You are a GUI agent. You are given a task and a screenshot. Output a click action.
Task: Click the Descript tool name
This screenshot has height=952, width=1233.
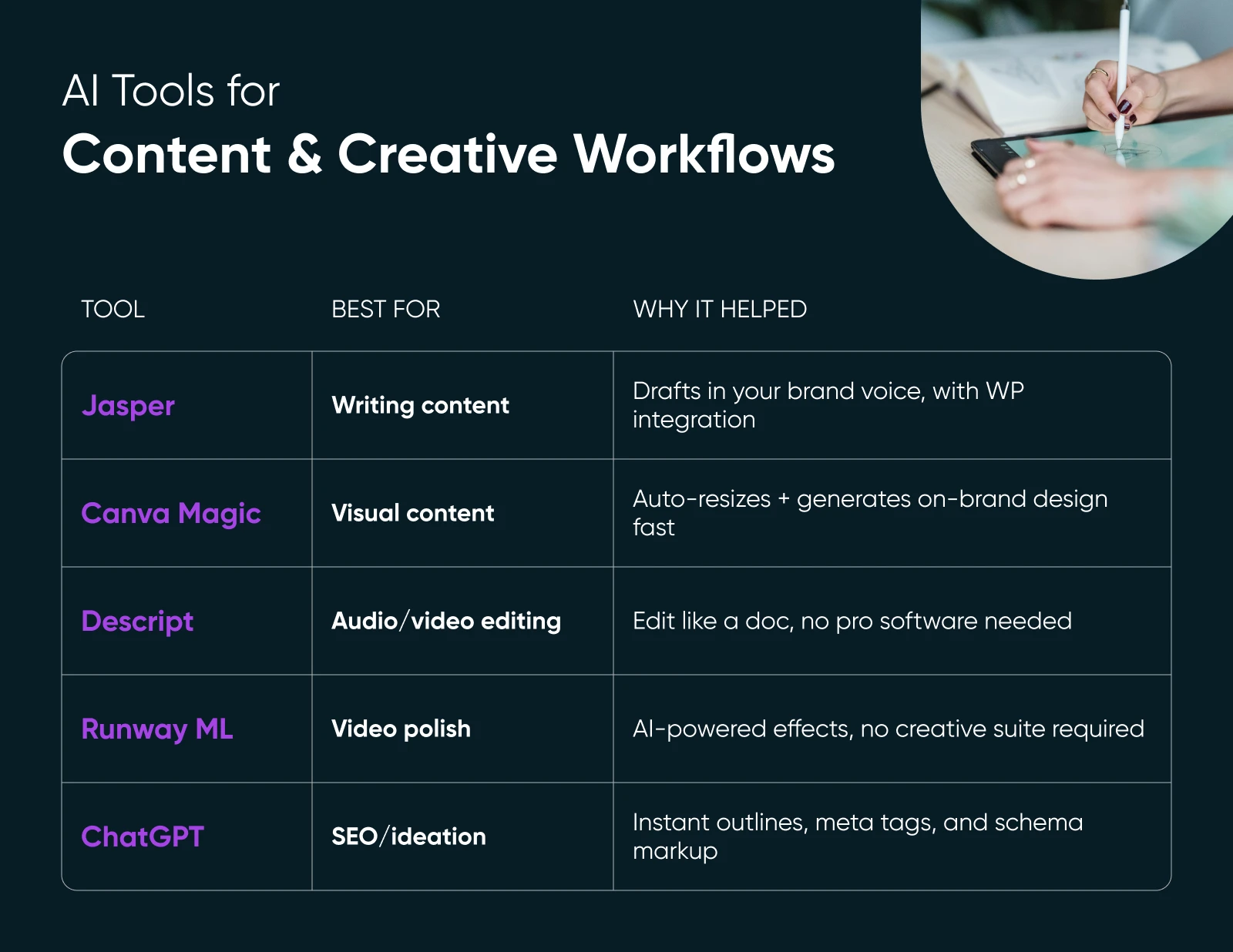[x=137, y=622]
